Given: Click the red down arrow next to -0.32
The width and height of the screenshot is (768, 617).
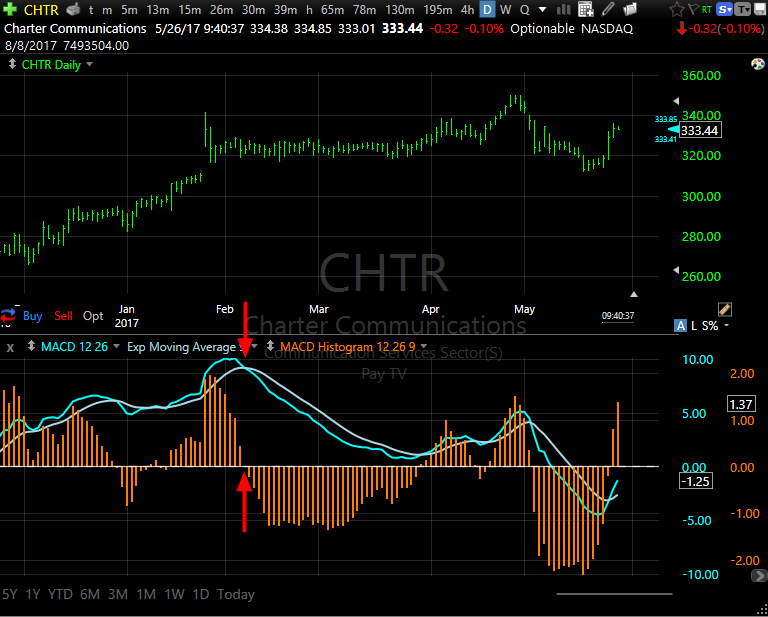Looking at the screenshot, I should point(682,29).
